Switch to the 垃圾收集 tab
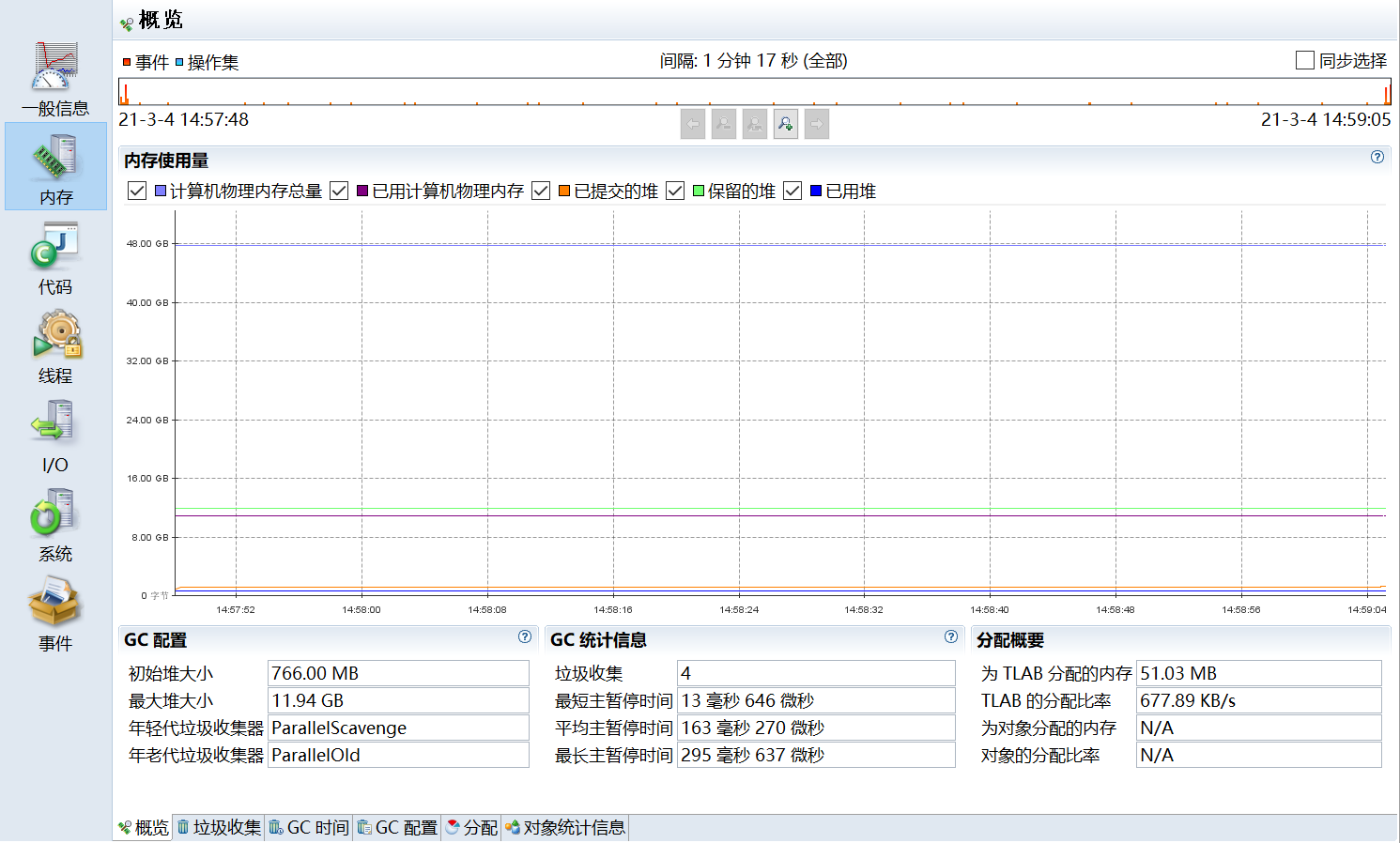Image resolution: width=1400 pixels, height=843 pixels. (218, 827)
